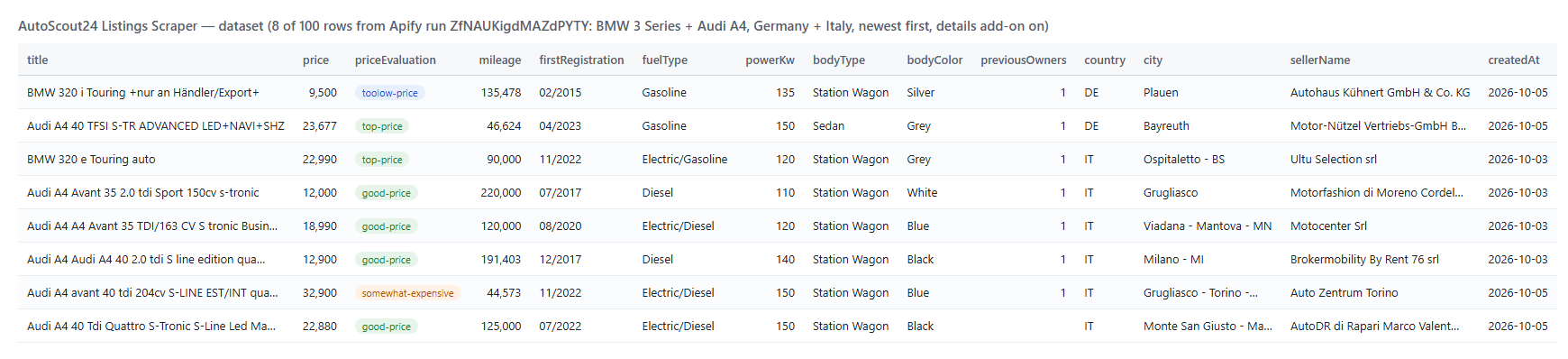1568x359 pixels.
Task: Click the bodyColor column header
Action: [934, 60]
